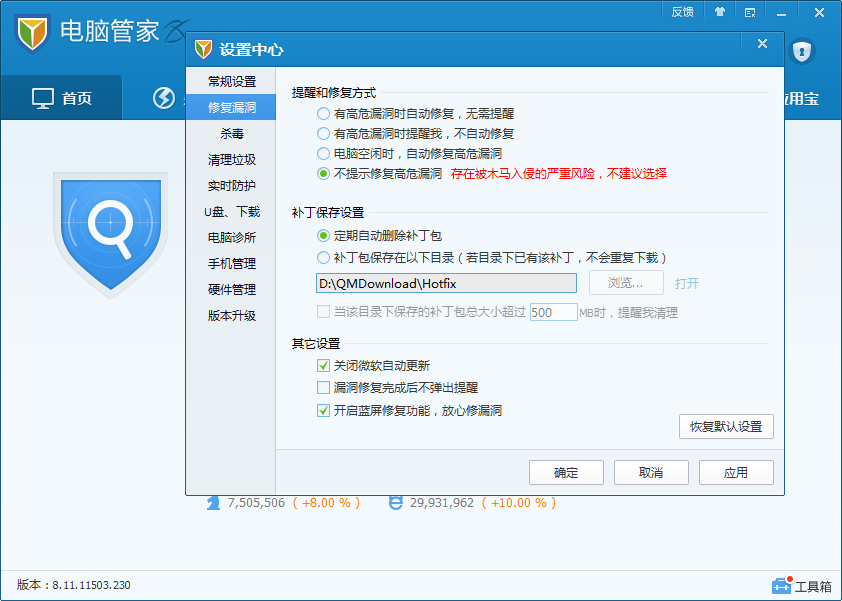Close the 设置中心 dialog
Screen dimensions: 842x601
pos(762,44)
